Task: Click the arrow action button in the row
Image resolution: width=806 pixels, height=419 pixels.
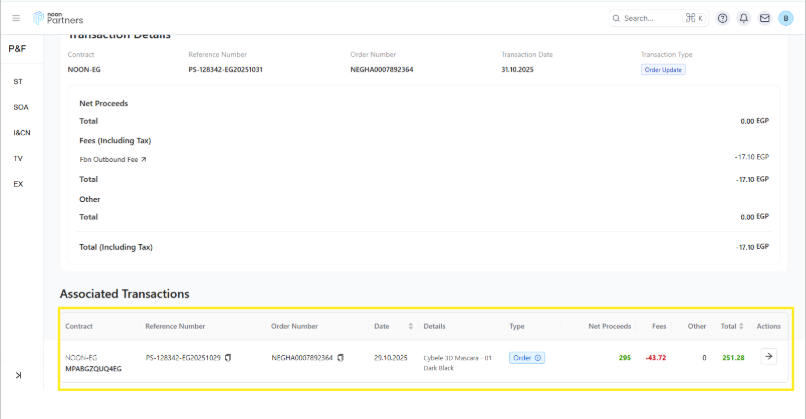Action: (x=768, y=356)
